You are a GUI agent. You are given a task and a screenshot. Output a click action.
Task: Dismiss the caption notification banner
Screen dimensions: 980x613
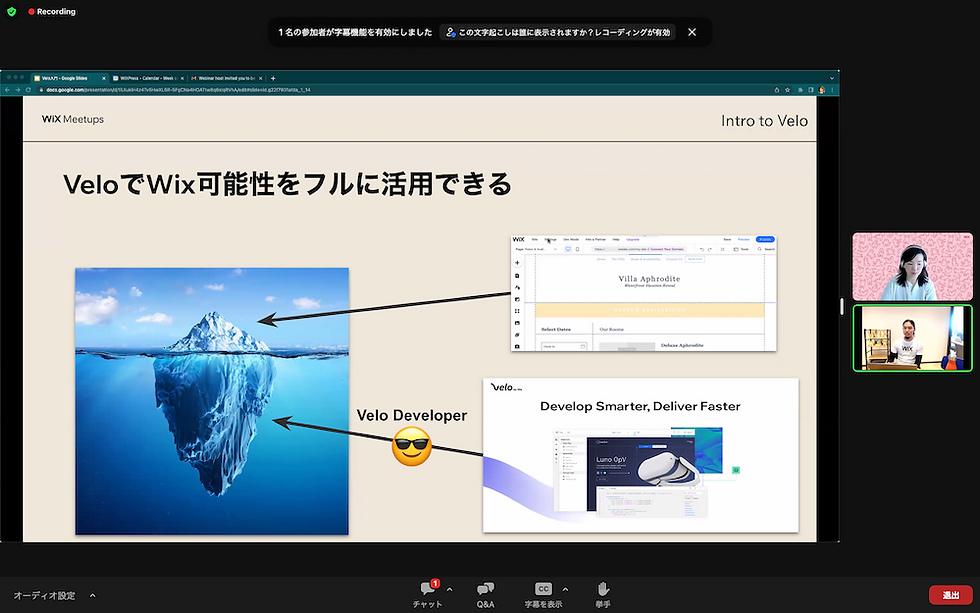[692, 32]
